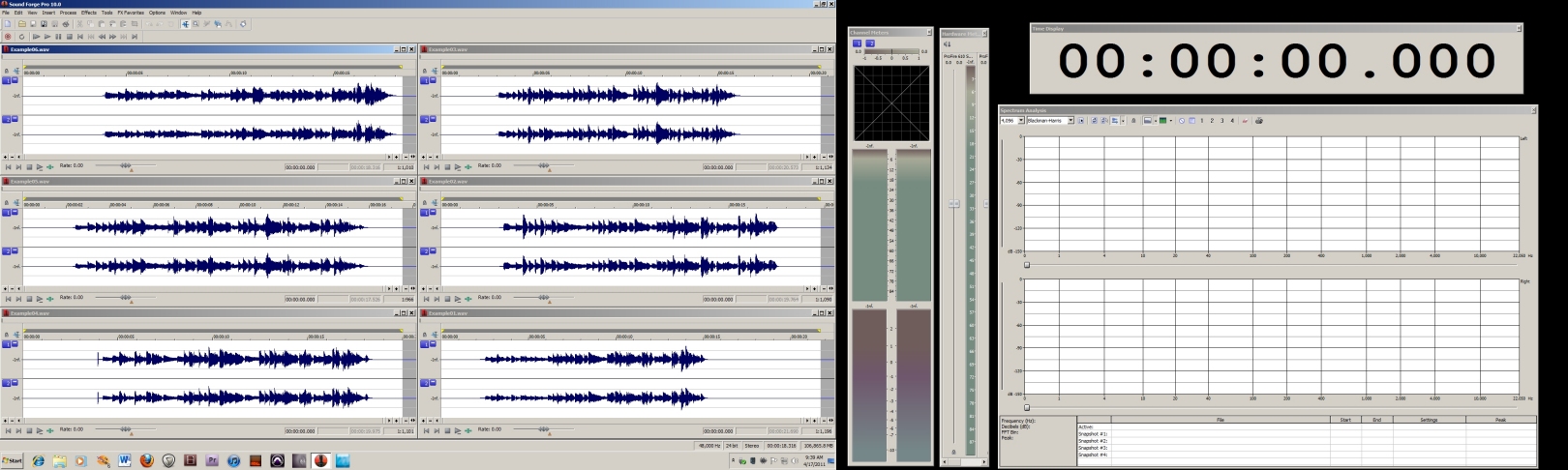Toggle channel 2 button in Example06.wav
The image size is (1568, 470).
pyautogui.click(x=6, y=119)
